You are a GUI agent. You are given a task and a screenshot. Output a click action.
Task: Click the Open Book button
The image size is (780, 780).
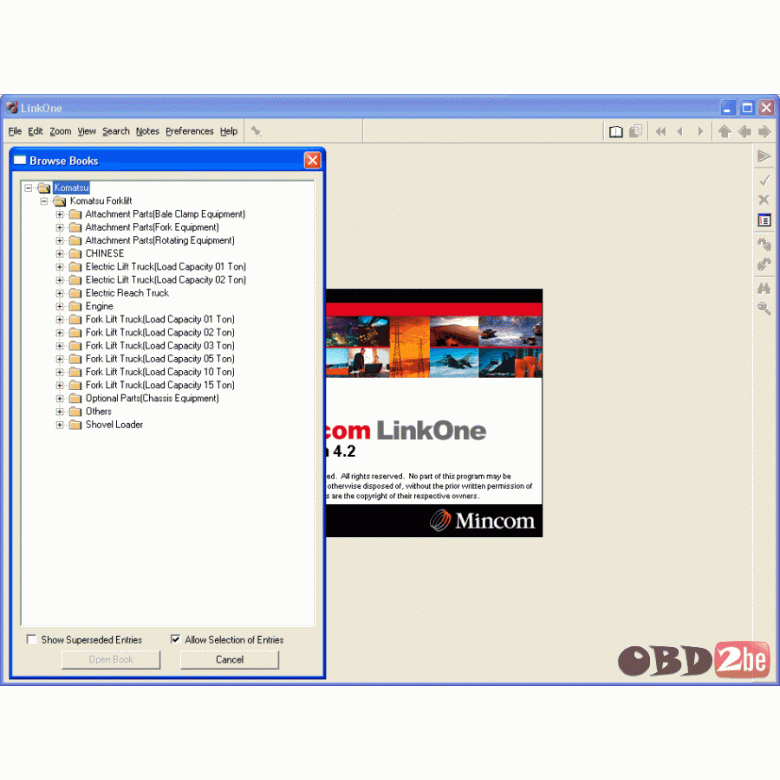[x=111, y=660]
